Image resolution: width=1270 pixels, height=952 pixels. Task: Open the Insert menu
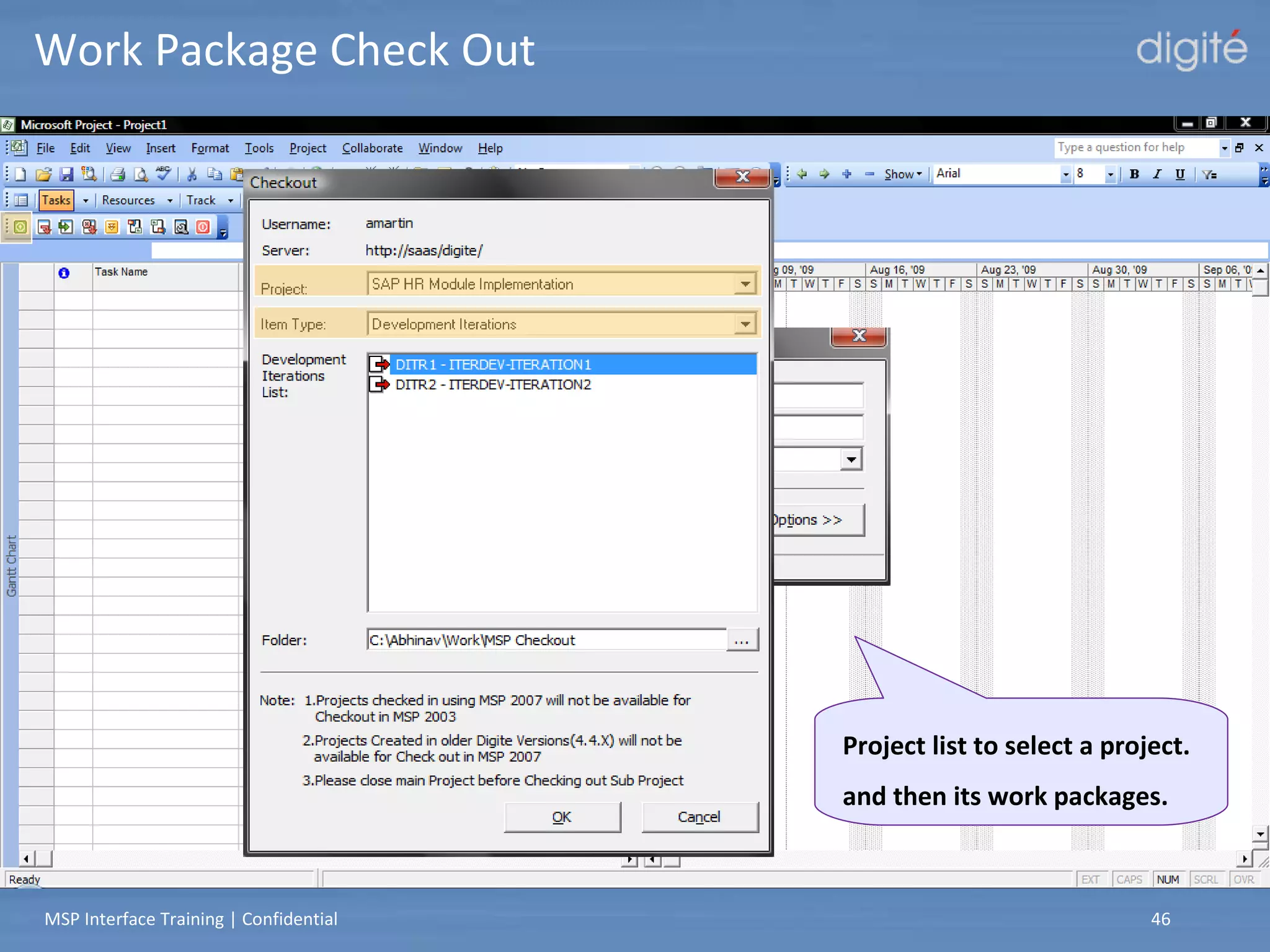(161, 148)
